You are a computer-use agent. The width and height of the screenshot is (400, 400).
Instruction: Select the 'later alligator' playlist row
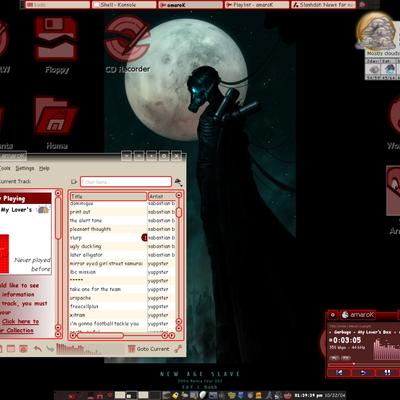click(x=122, y=255)
